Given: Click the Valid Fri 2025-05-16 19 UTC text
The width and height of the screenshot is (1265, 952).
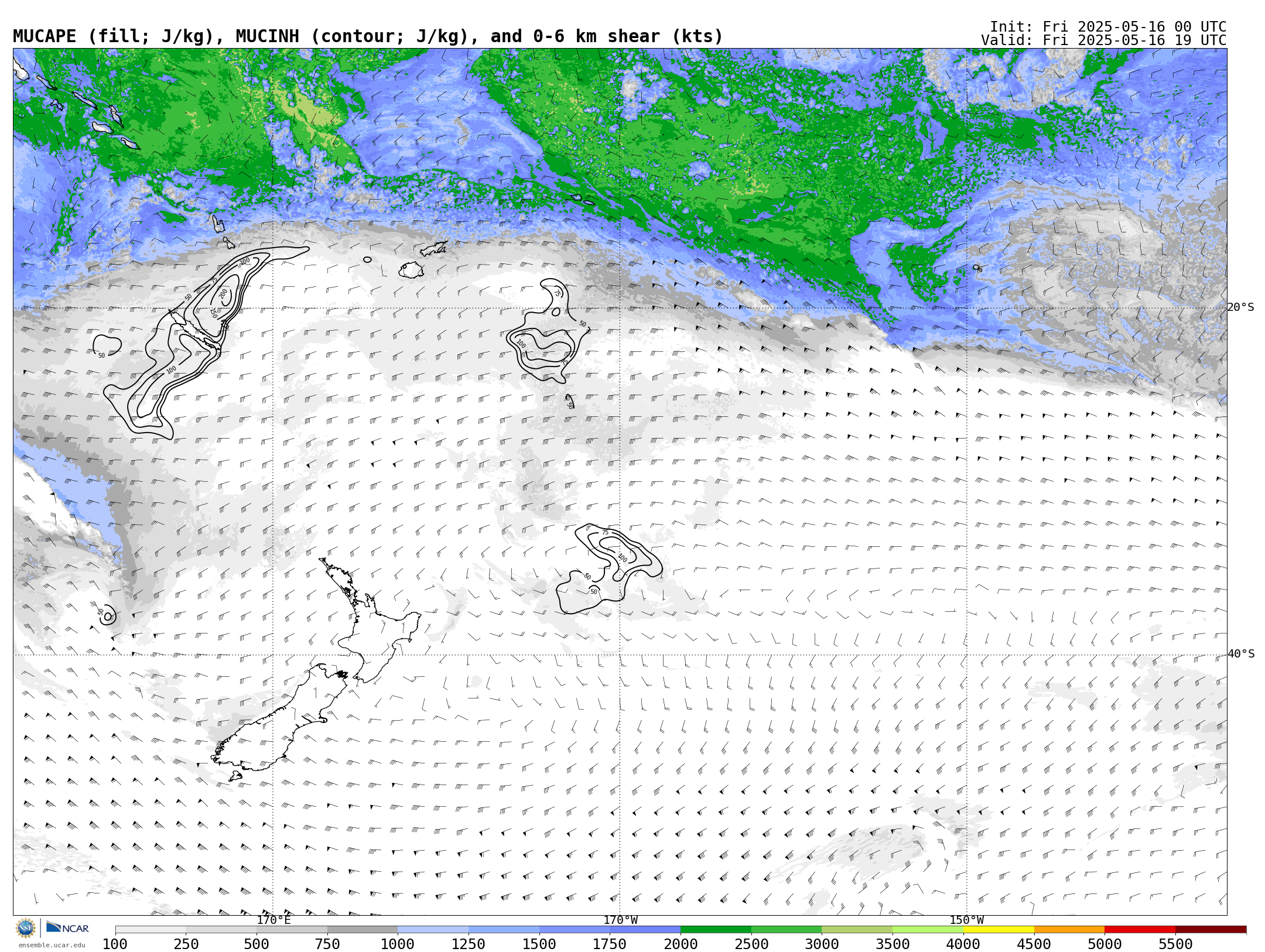Looking at the screenshot, I should click(1103, 40).
